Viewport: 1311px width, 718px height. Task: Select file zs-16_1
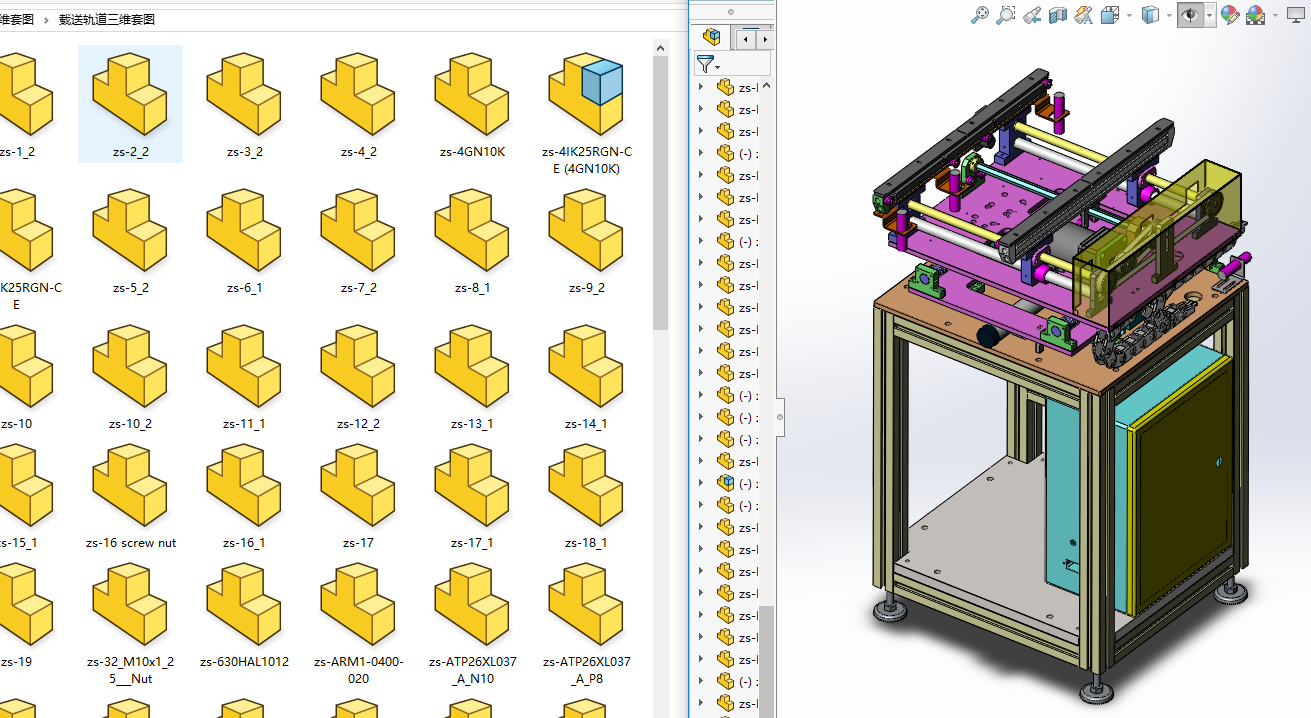pyautogui.click(x=245, y=496)
